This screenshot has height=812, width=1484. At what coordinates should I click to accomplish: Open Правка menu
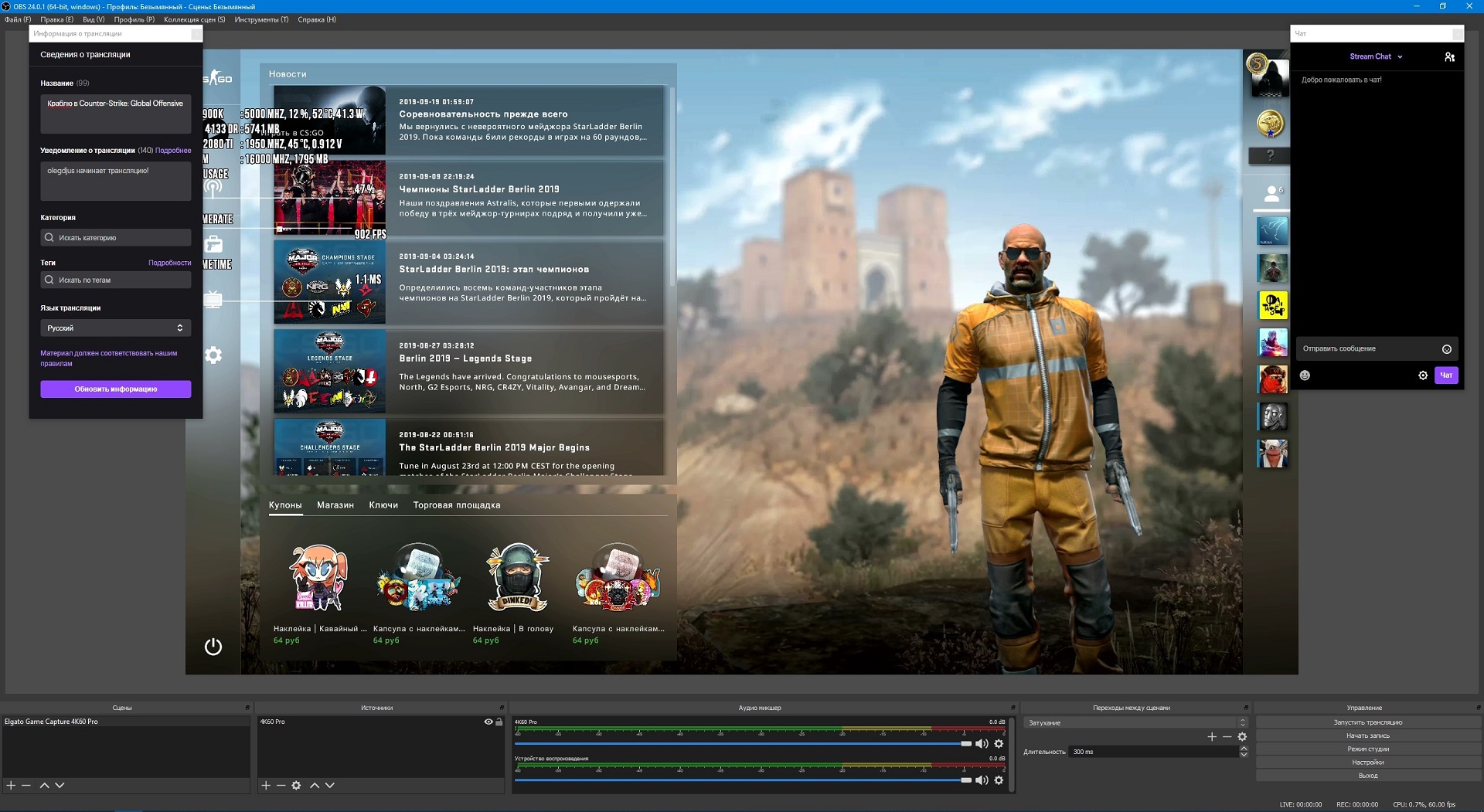[56, 19]
